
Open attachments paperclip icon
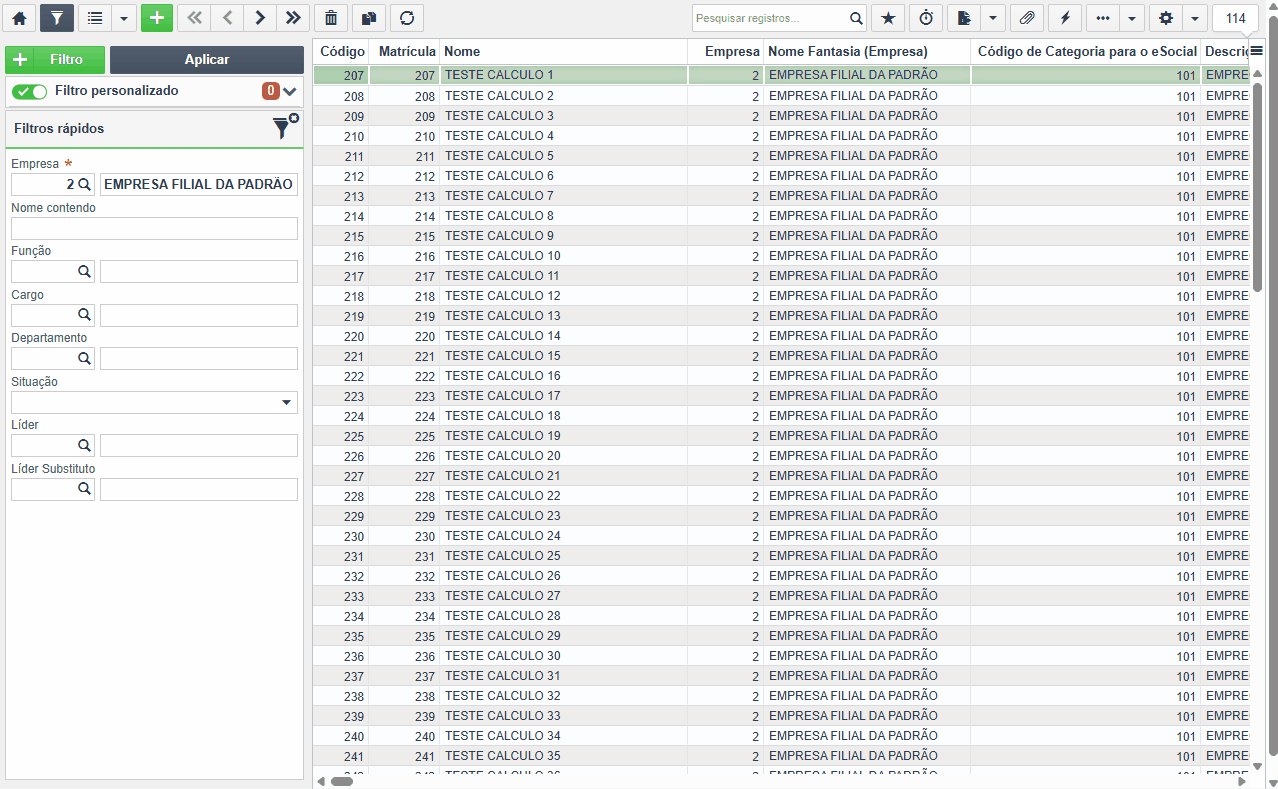pos(1026,18)
